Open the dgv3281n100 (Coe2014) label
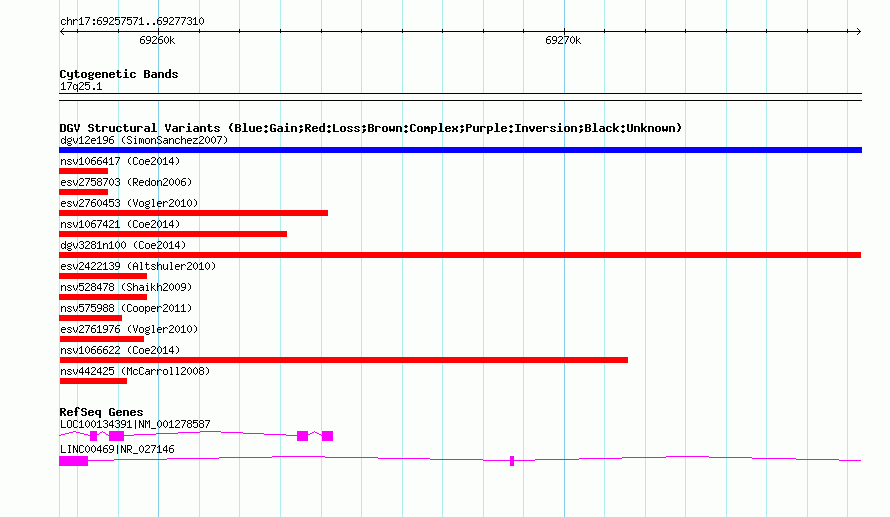Viewport: 890px width, 517px height. [123, 245]
